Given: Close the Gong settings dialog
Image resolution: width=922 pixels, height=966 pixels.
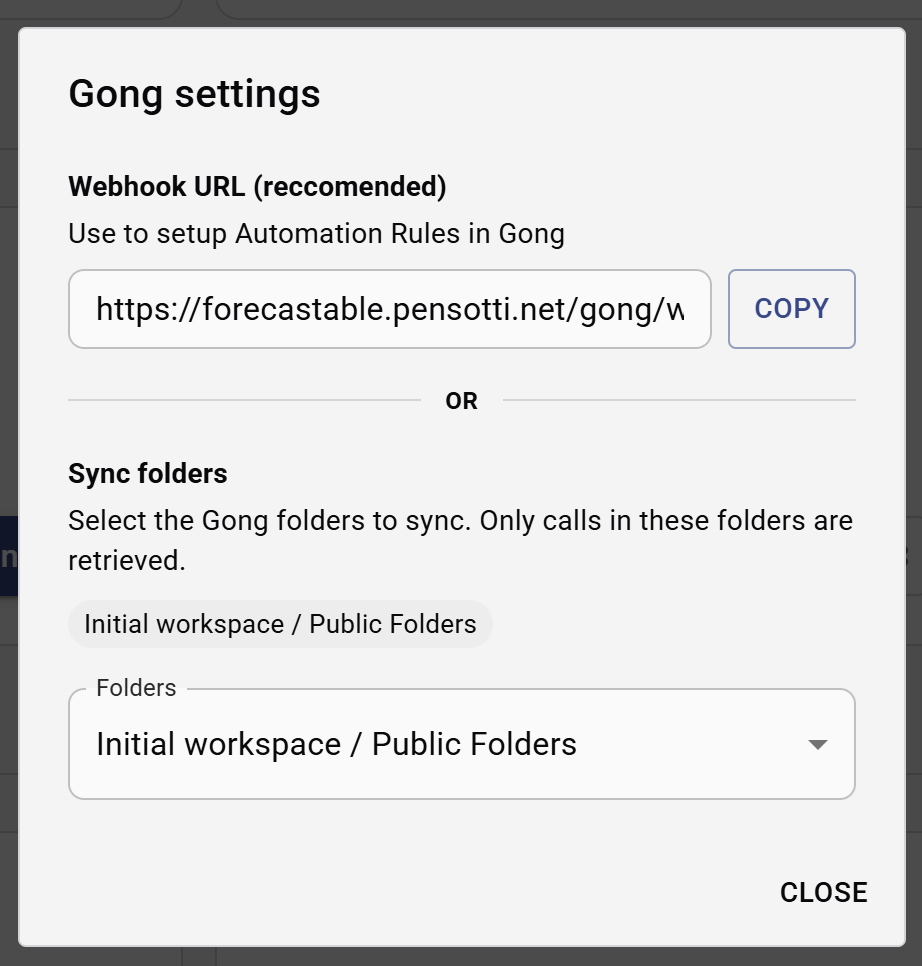Looking at the screenshot, I should (823, 892).
